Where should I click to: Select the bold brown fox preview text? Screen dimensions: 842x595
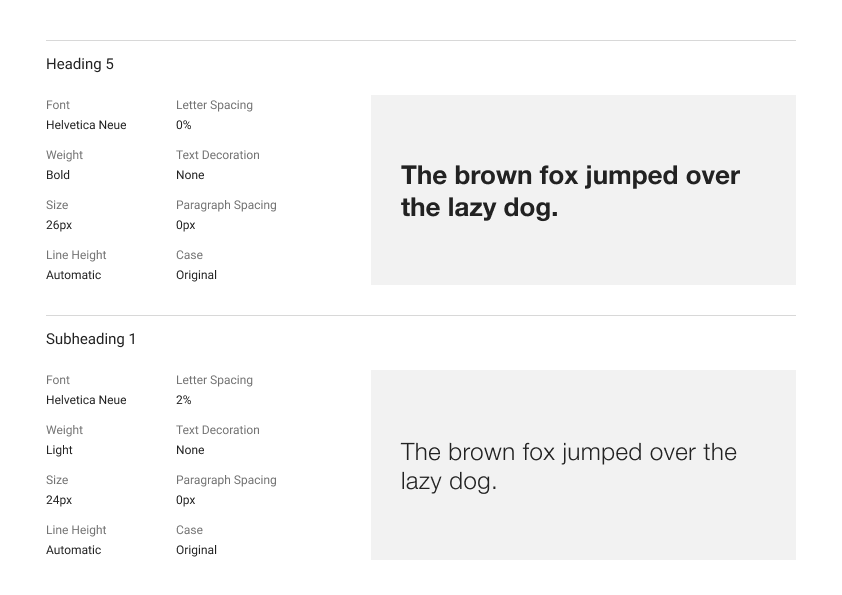coord(570,191)
